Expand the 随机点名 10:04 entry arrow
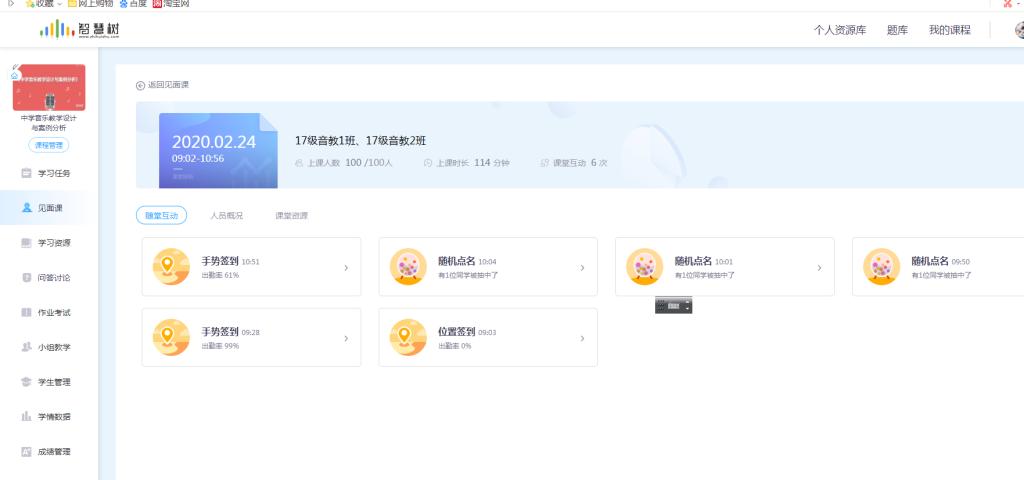The image size is (1024, 480). tap(582, 268)
